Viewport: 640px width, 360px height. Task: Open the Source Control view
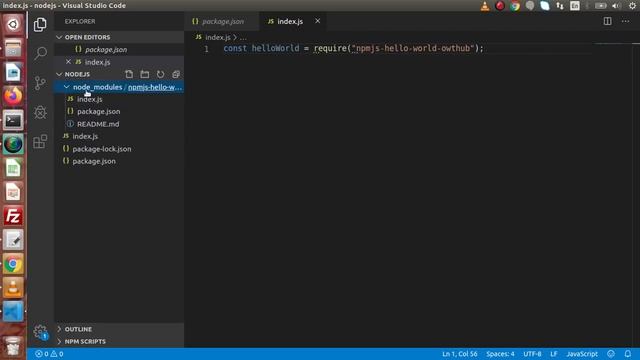[x=40, y=83]
